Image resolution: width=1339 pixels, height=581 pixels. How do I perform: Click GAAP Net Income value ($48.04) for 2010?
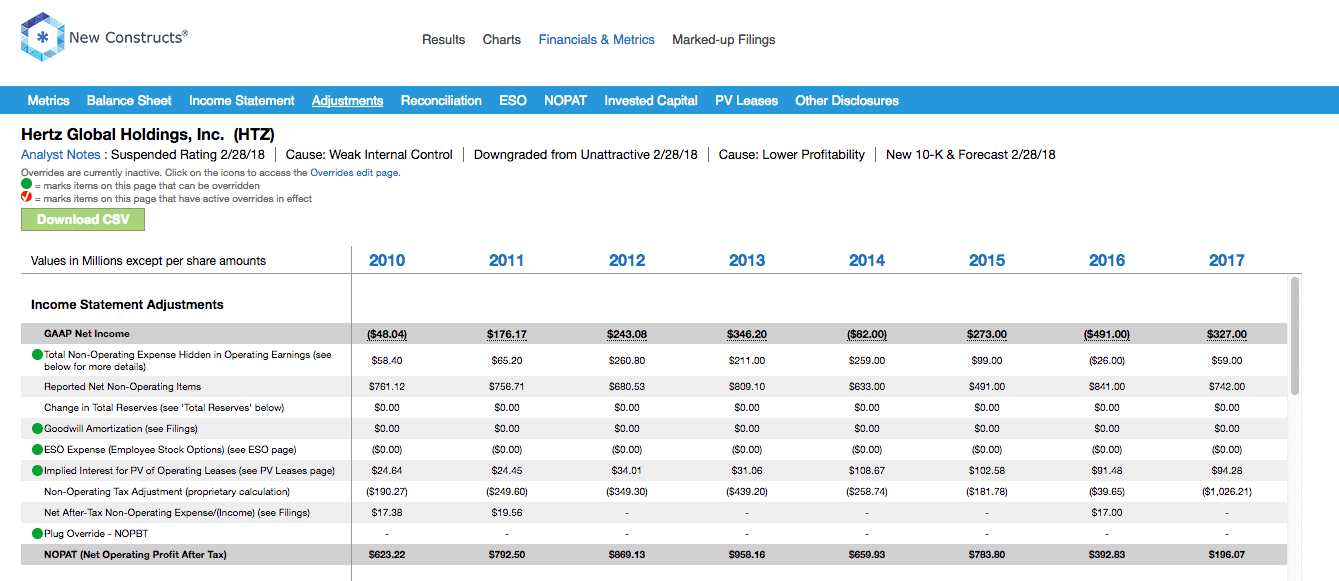[387, 334]
